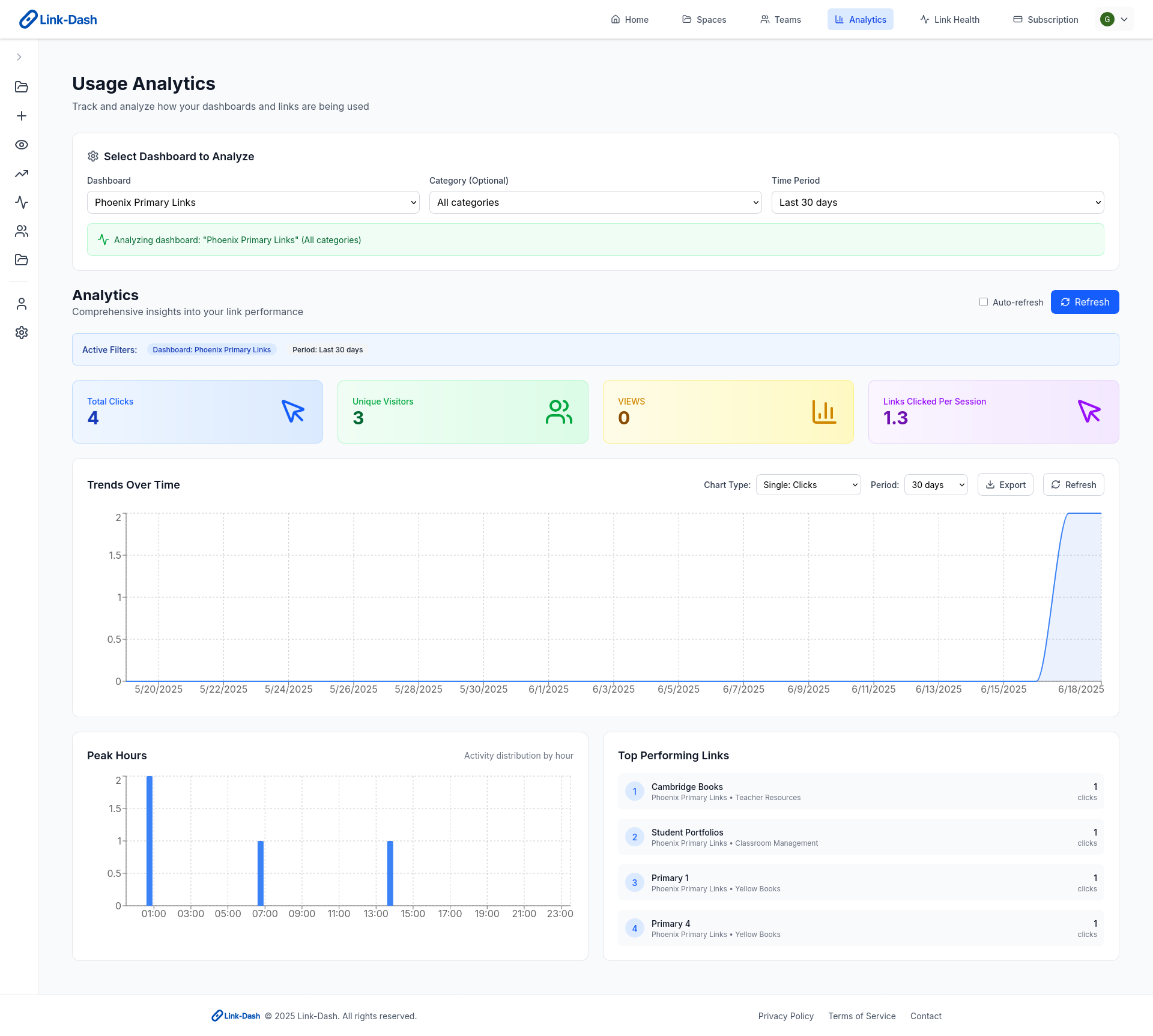Click the blue Refresh button
The width and height of the screenshot is (1153, 1036).
pos(1085,302)
